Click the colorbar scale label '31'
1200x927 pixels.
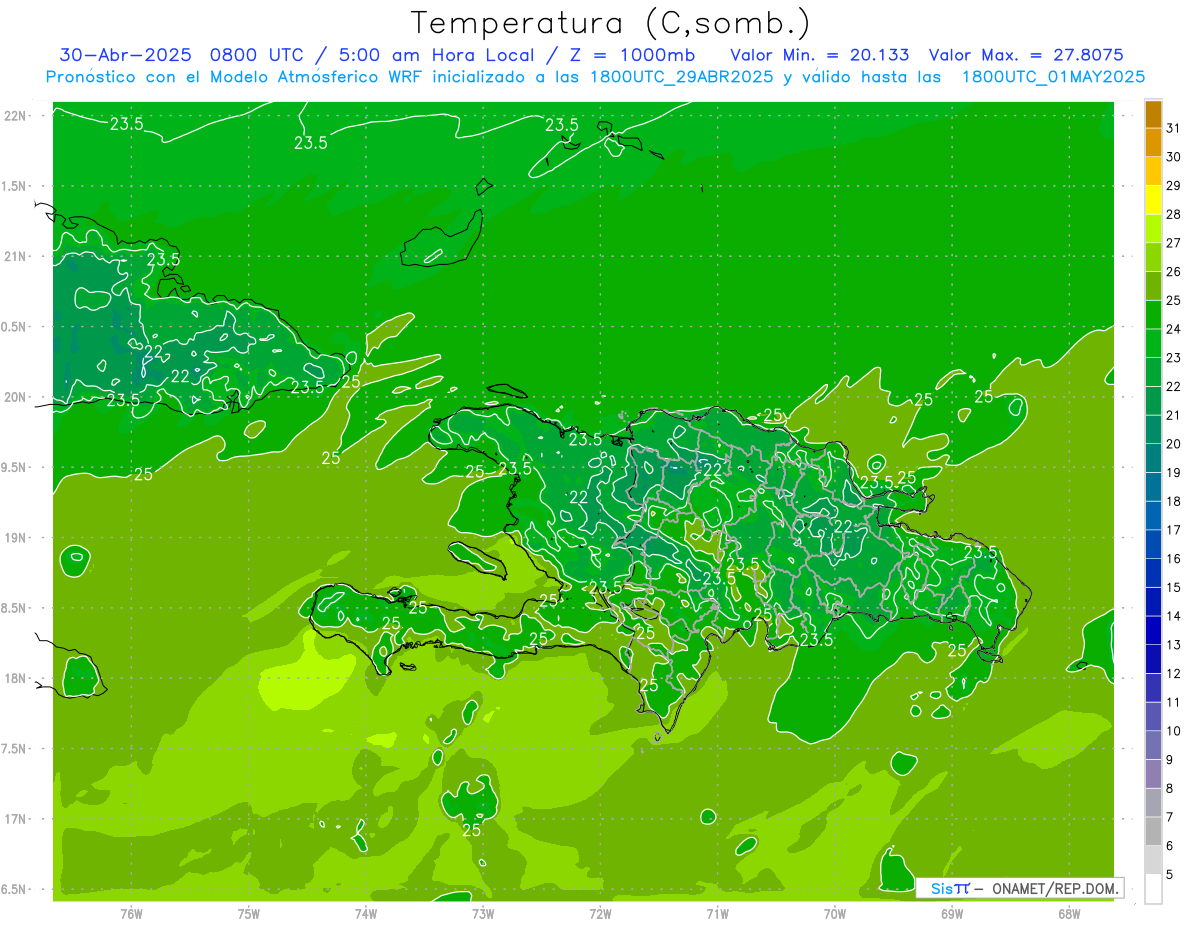click(x=1174, y=128)
